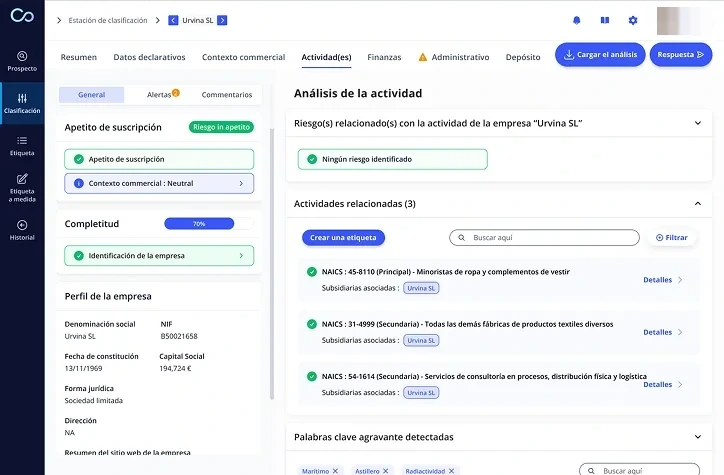Click the search magnifier in activities search
Image resolution: width=724 pixels, height=475 pixels.
point(461,238)
